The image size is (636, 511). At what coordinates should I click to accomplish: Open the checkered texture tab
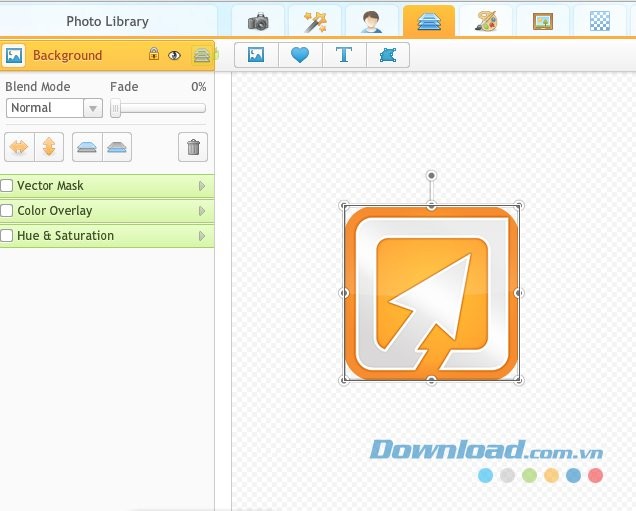tap(600, 21)
